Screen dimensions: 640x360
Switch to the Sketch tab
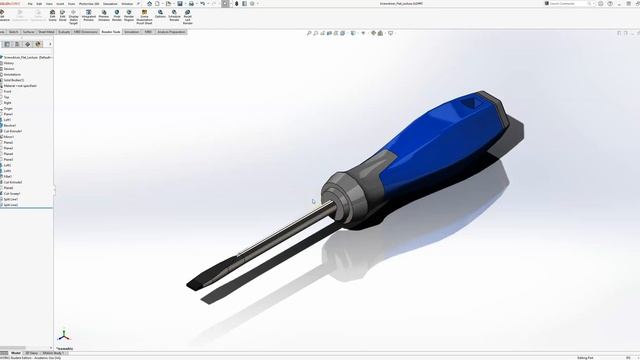coord(13,32)
